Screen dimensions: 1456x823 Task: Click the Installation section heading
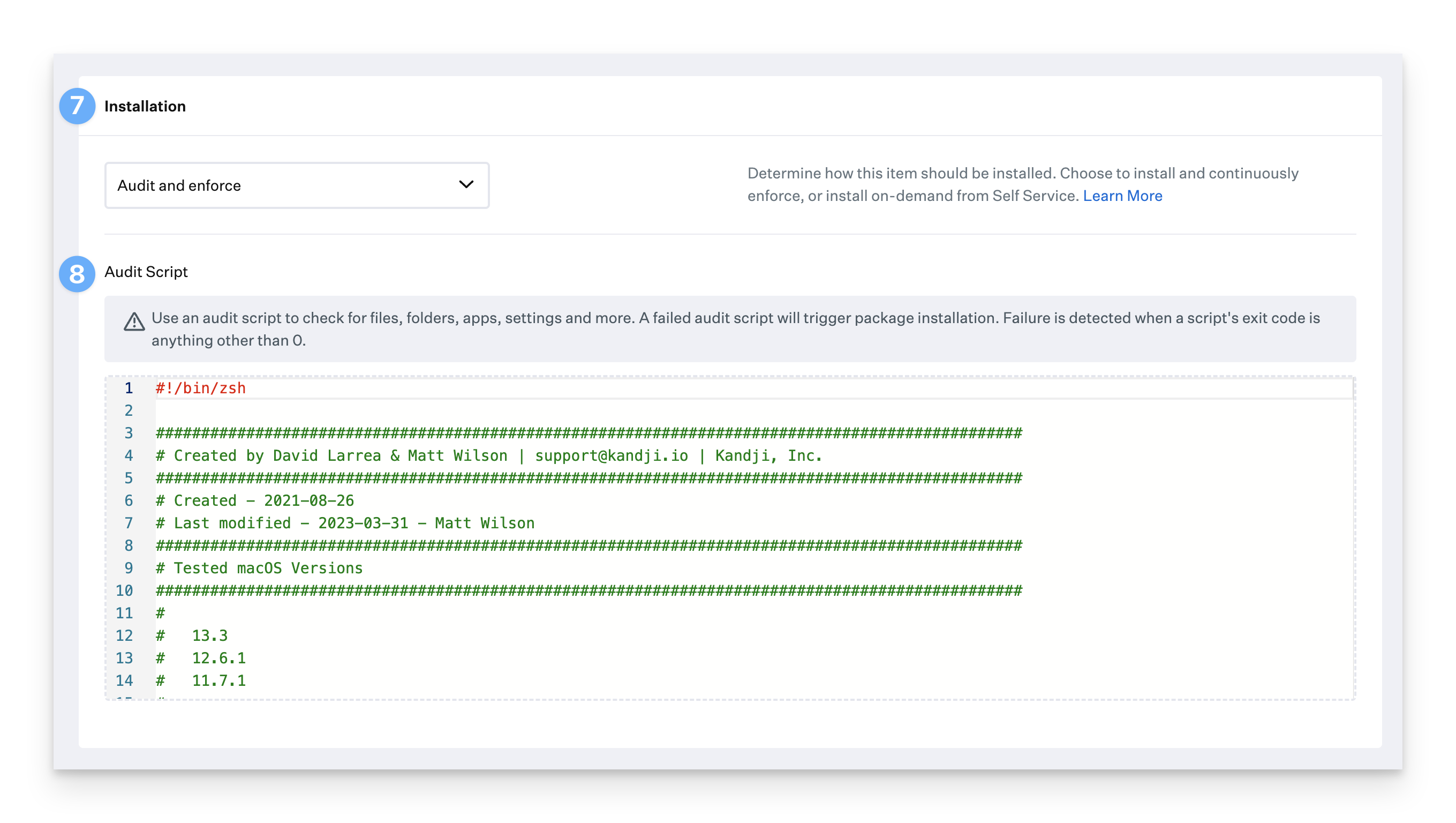(x=145, y=106)
